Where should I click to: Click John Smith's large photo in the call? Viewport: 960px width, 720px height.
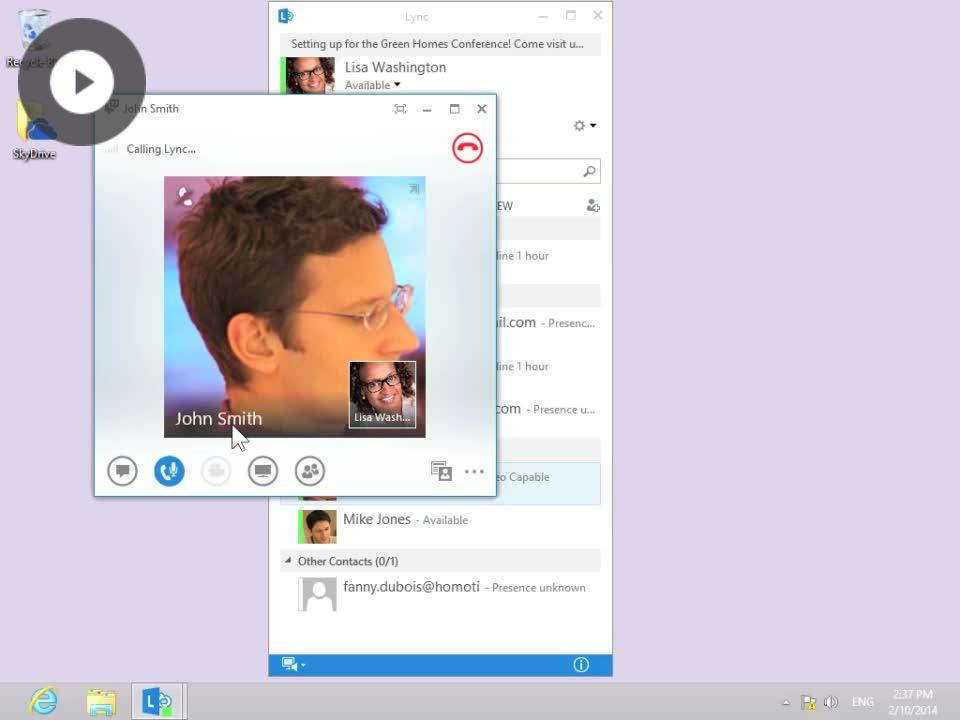294,307
